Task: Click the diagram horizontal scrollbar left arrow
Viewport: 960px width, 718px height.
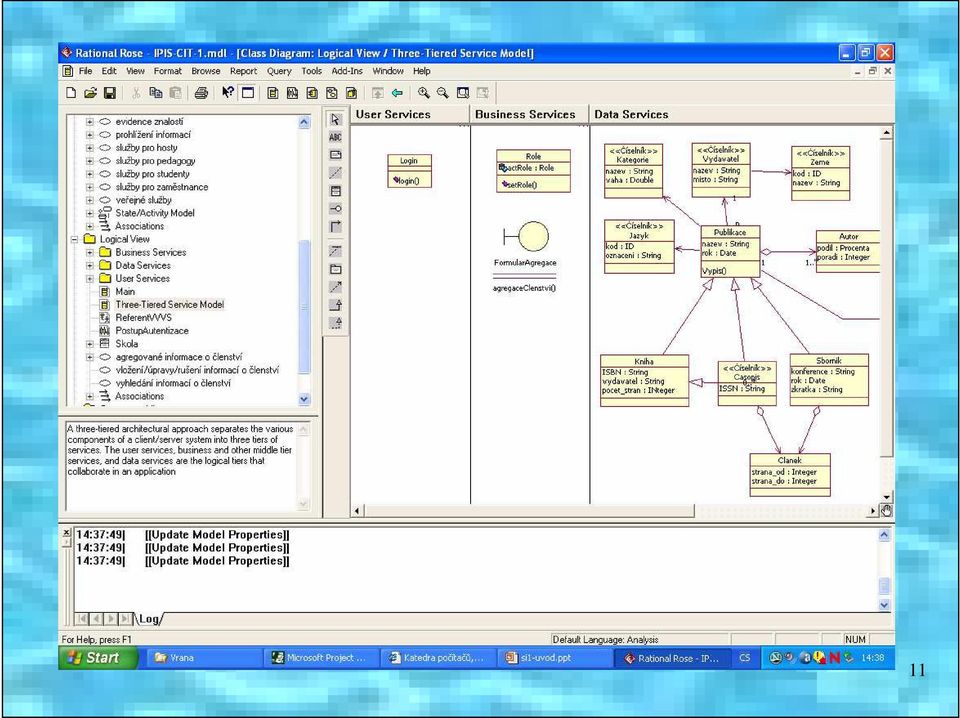Action: [x=358, y=510]
